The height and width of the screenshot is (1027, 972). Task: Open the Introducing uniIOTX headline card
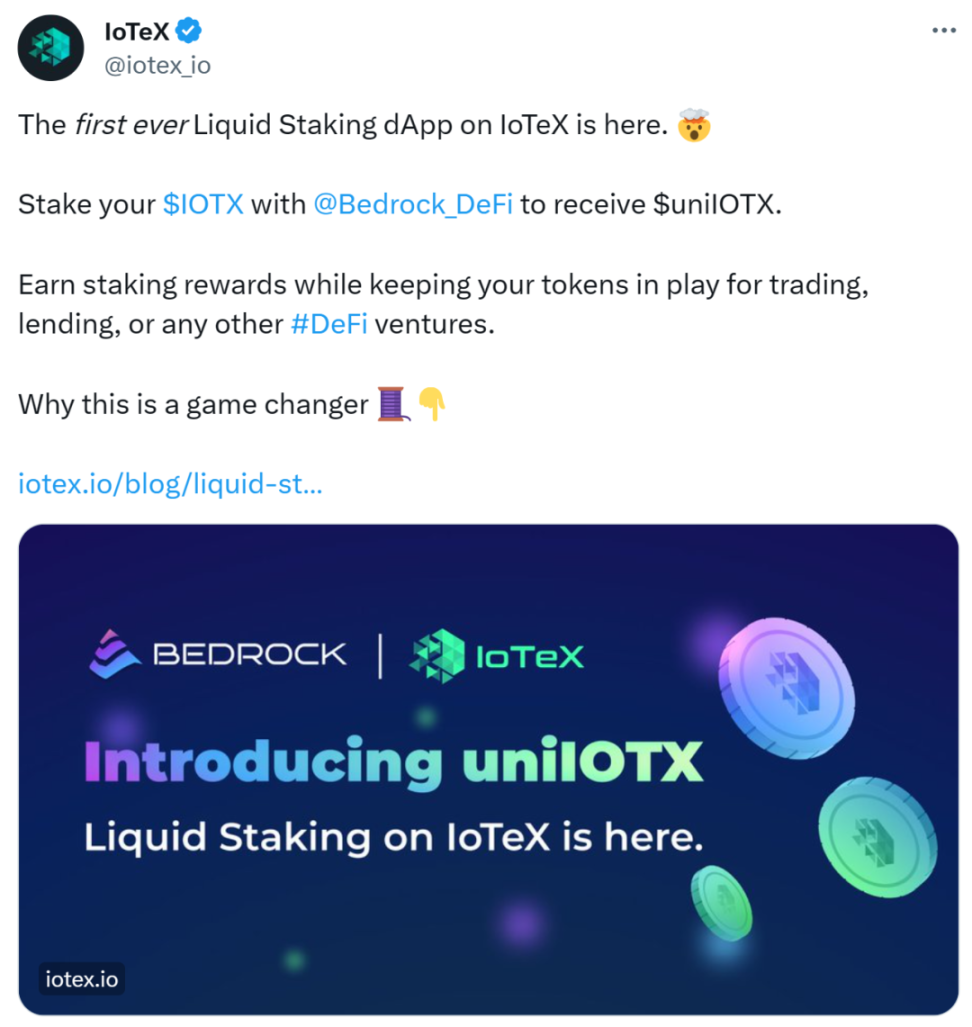489,770
